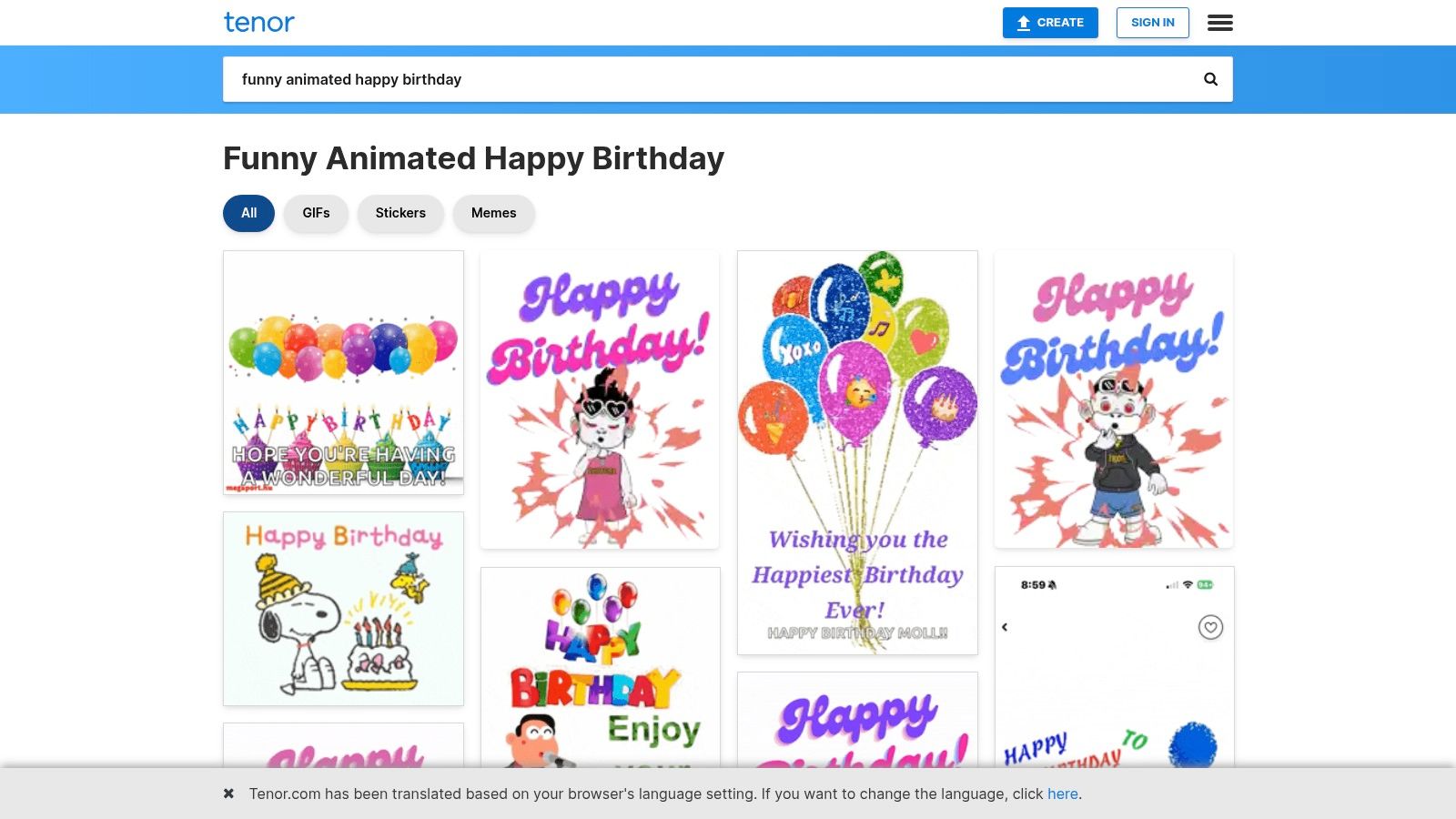Viewport: 1456px width, 819px height.
Task: Click the Tenor logo
Action: (x=259, y=23)
